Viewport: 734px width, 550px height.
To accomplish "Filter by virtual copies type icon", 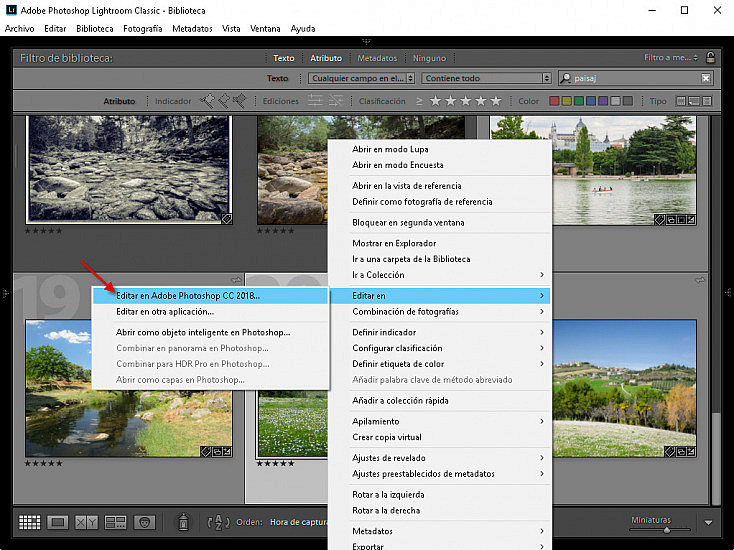I will [694, 101].
